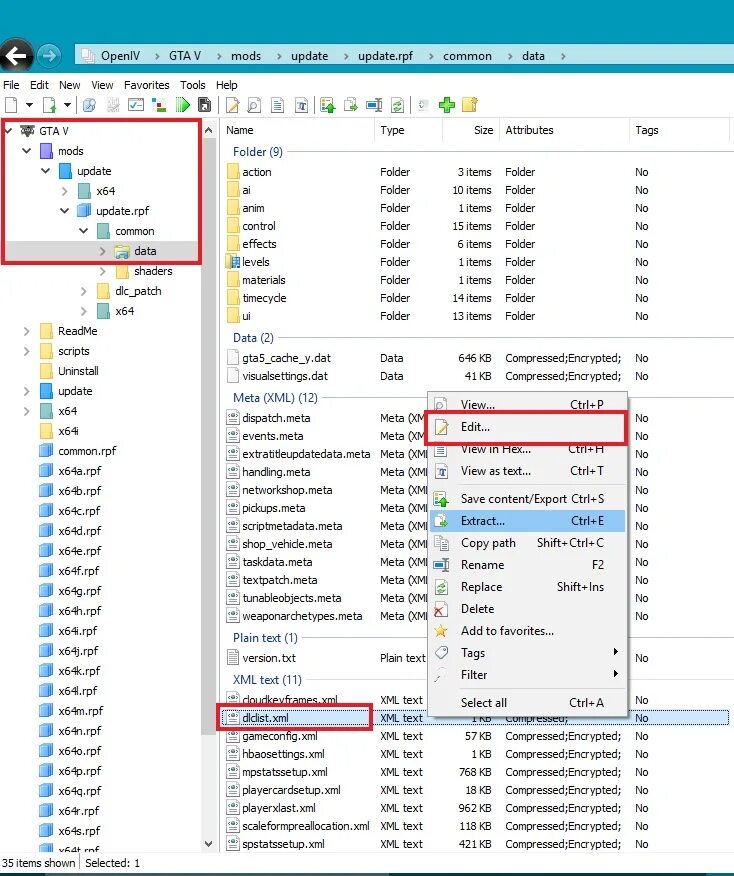This screenshot has width=734, height=876.
Task: Choose Rename in the context menu
Action: click(528, 565)
